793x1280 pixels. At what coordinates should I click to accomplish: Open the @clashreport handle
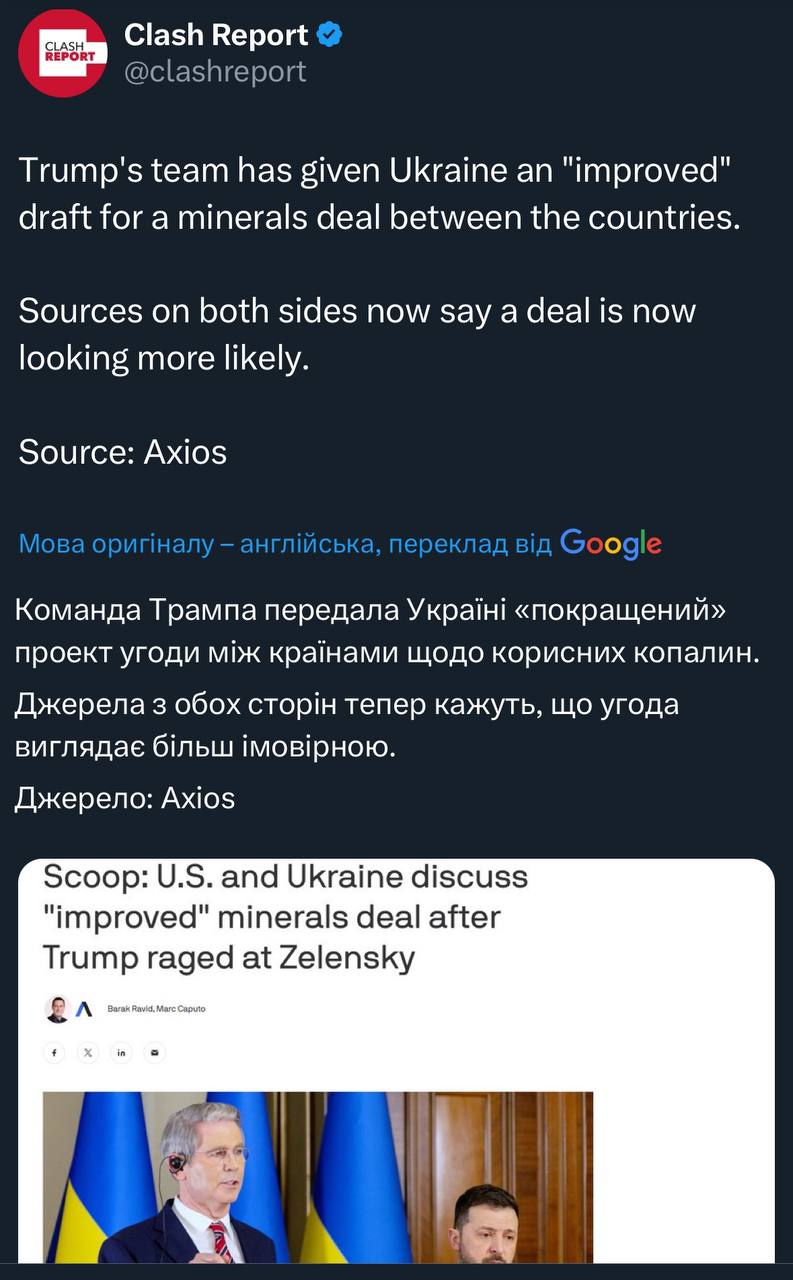(x=215, y=72)
